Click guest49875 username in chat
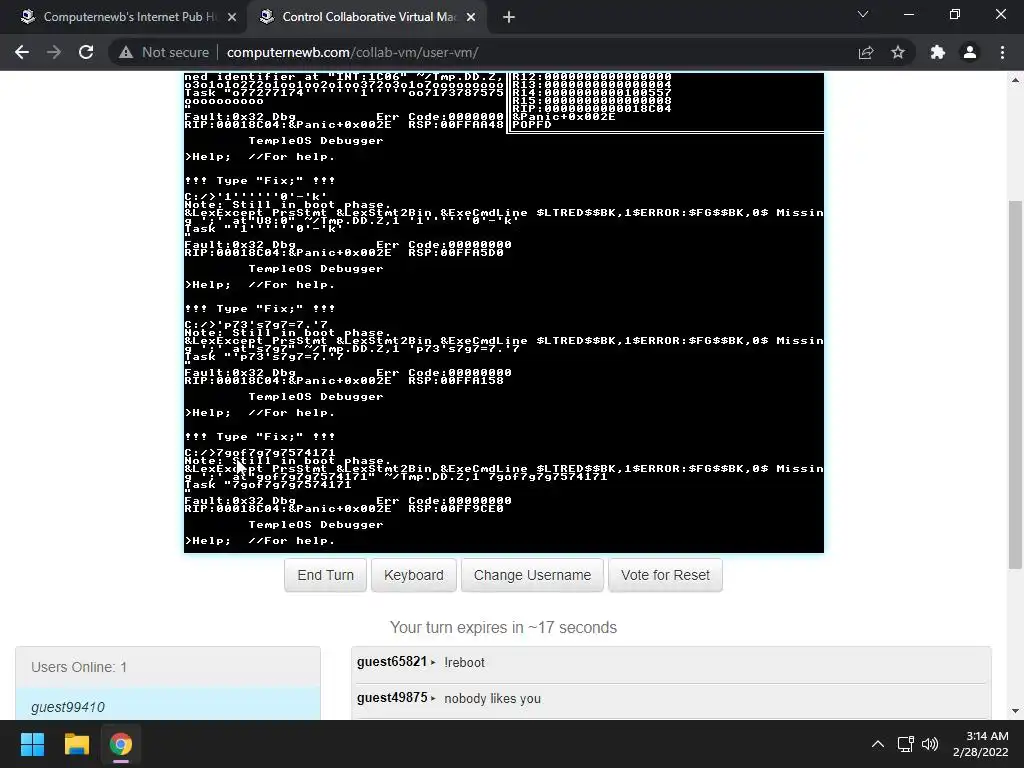This screenshot has height=768, width=1024. (392, 697)
